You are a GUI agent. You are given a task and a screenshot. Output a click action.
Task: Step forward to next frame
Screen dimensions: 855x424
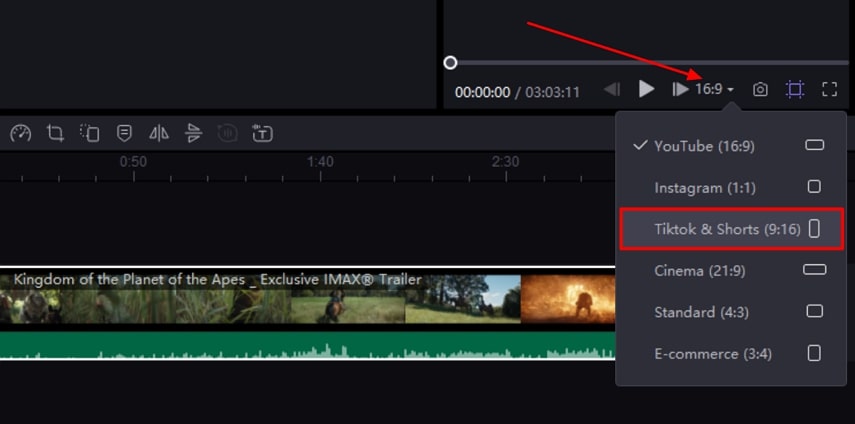click(680, 89)
